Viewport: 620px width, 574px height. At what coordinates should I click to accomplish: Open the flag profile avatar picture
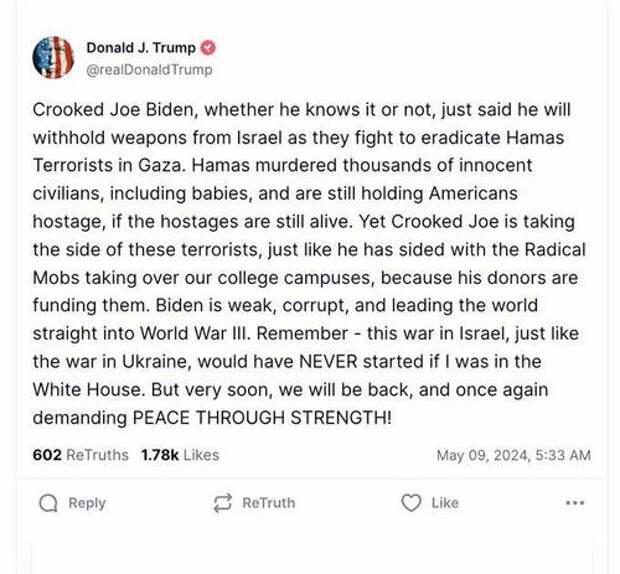(53, 57)
